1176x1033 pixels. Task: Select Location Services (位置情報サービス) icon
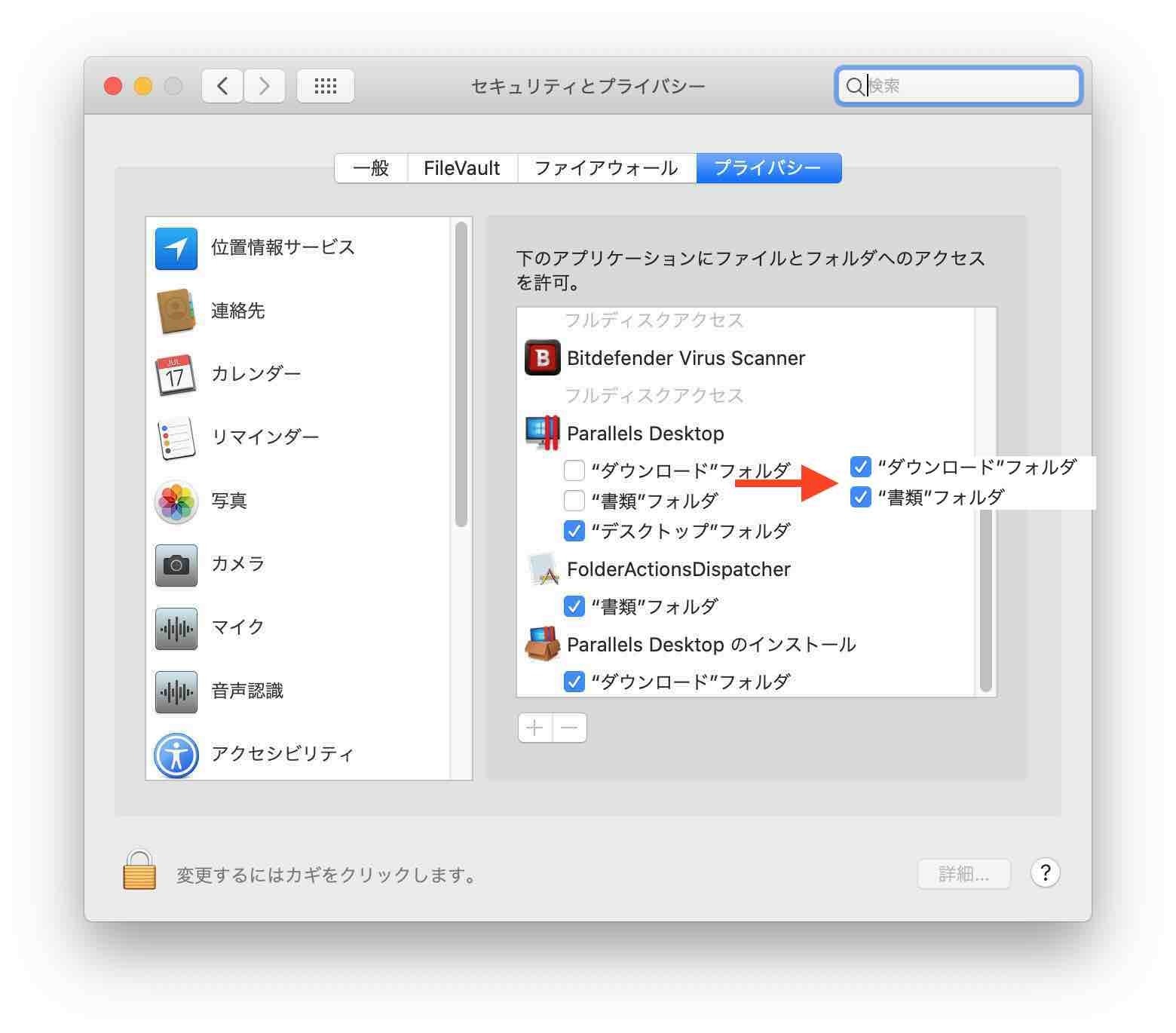click(x=176, y=248)
